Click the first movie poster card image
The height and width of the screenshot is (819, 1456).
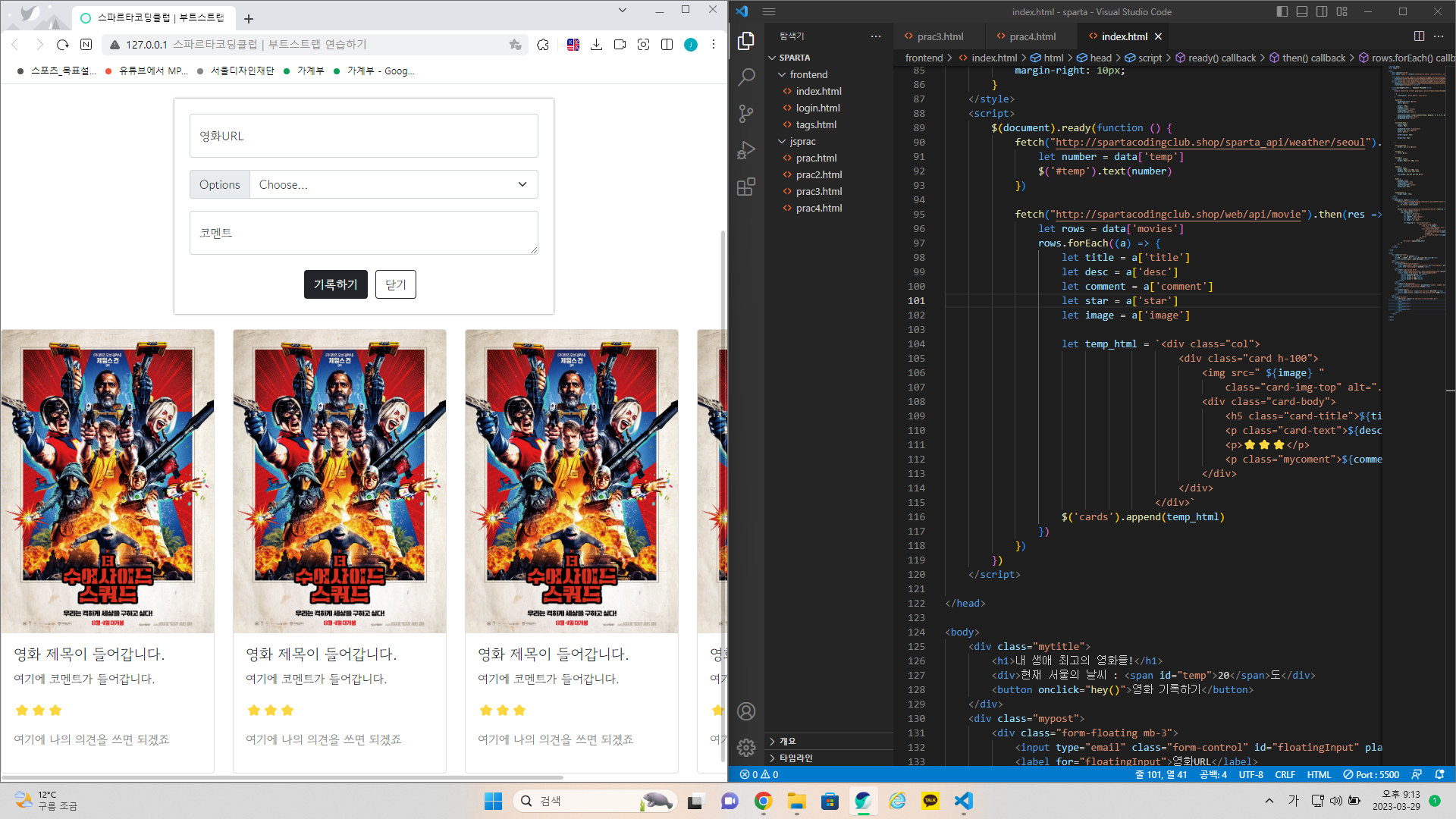coord(108,481)
